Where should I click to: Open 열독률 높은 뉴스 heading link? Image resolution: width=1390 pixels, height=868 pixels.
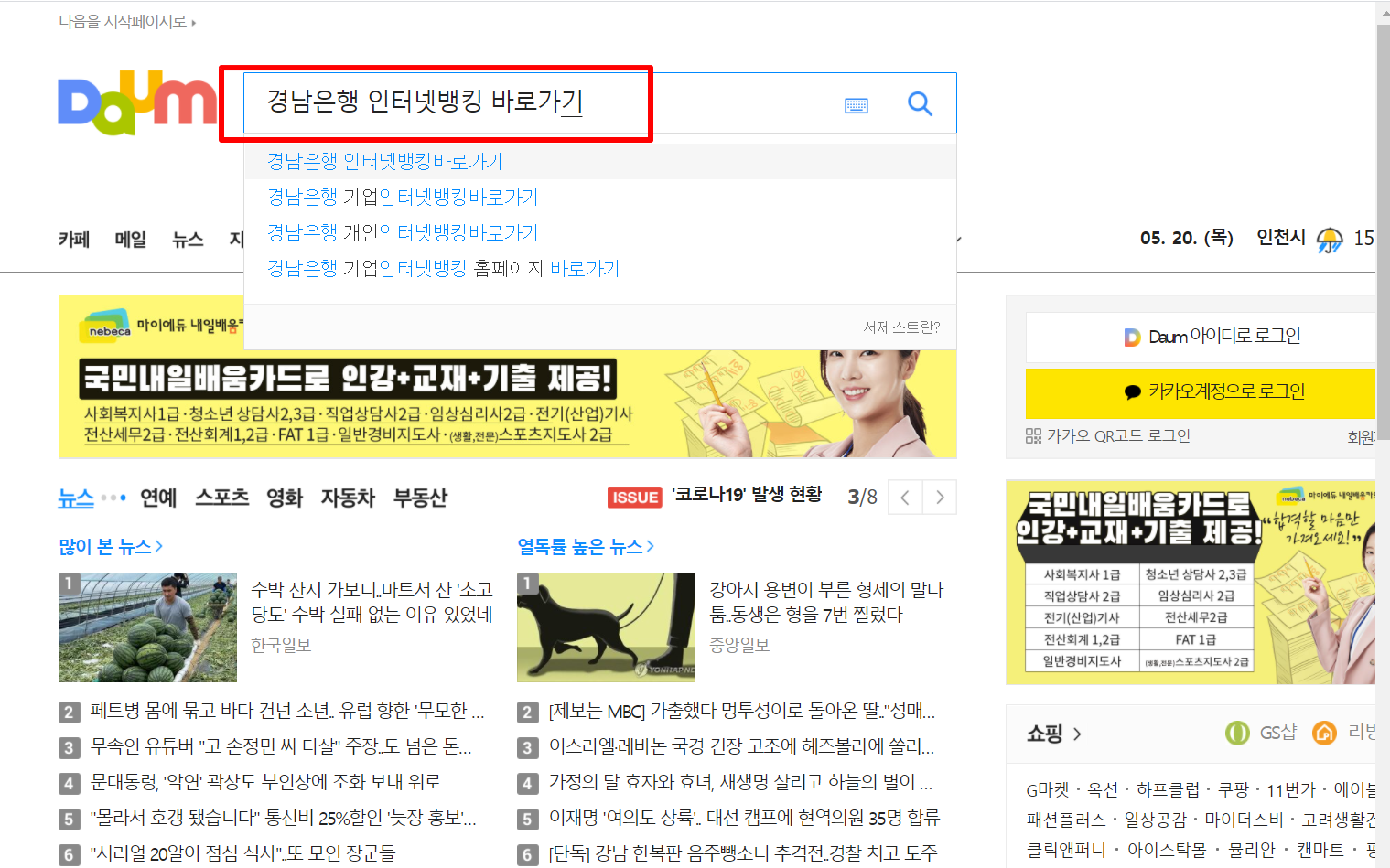click(x=586, y=547)
